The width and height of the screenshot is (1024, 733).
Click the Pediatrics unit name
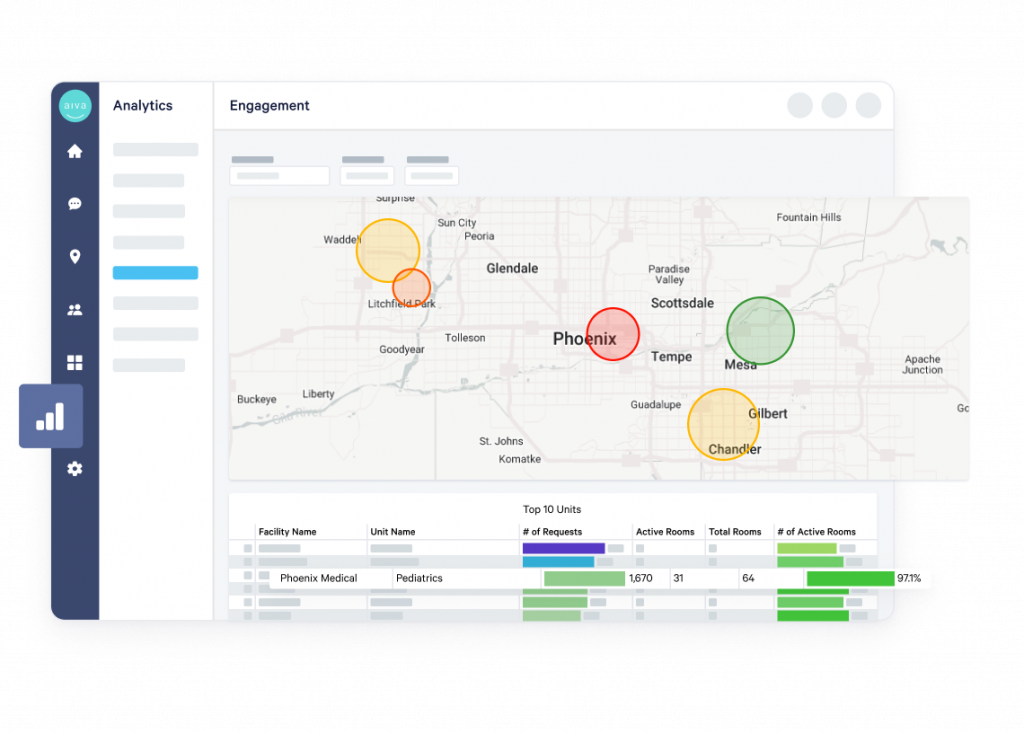click(420, 578)
